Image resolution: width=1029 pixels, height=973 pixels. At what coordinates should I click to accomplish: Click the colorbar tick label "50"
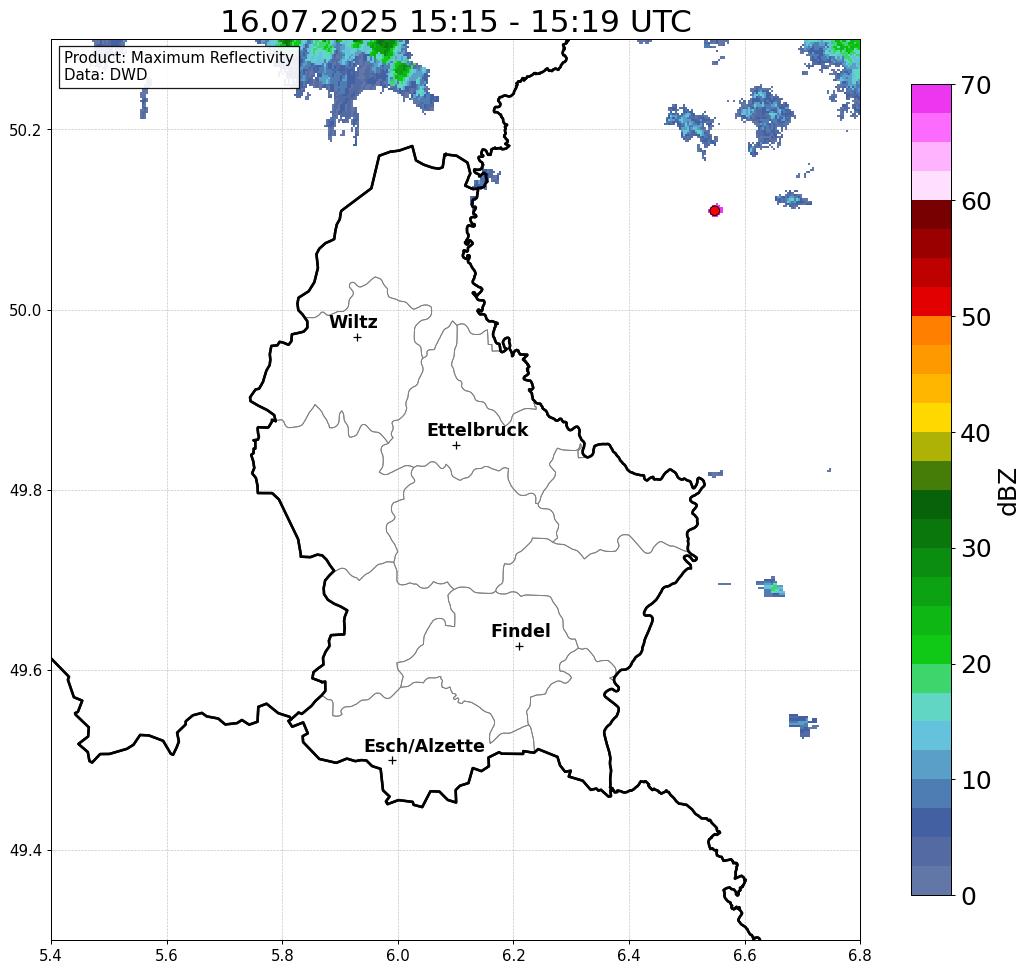pos(976,317)
